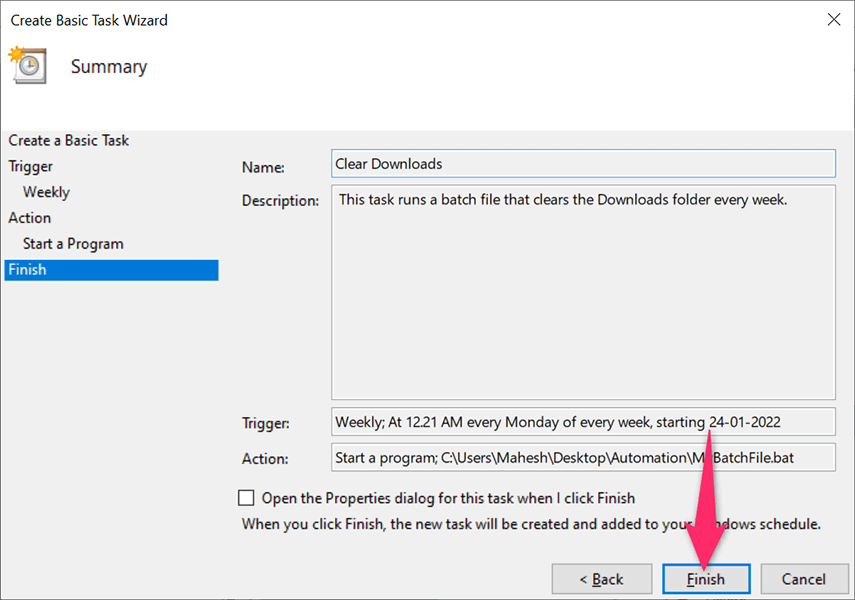
Task: Open the Weekly sub-step in sidebar
Action: point(46,192)
